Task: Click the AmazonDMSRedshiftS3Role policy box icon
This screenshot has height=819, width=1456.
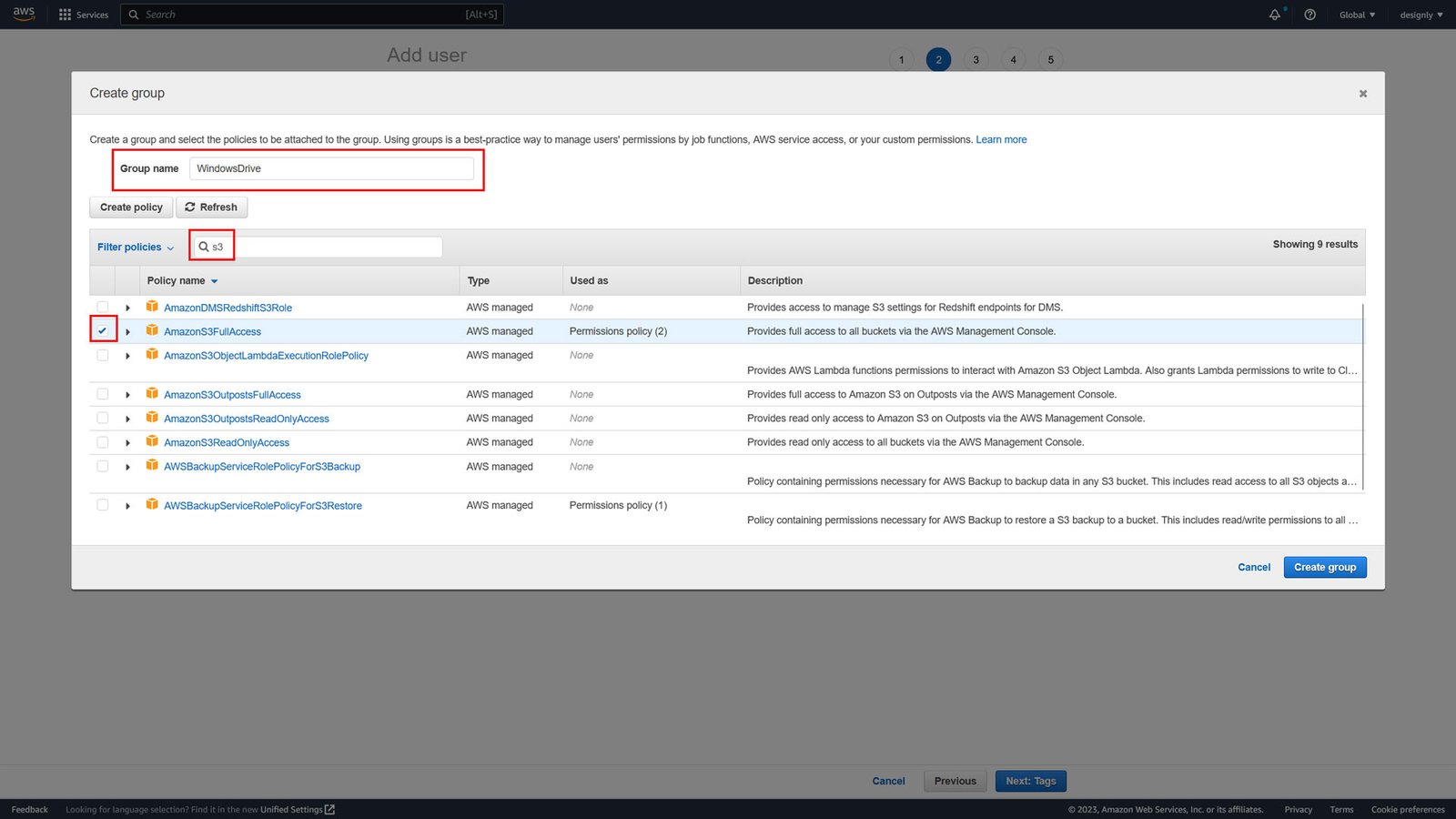Action: pyautogui.click(x=152, y=307)
